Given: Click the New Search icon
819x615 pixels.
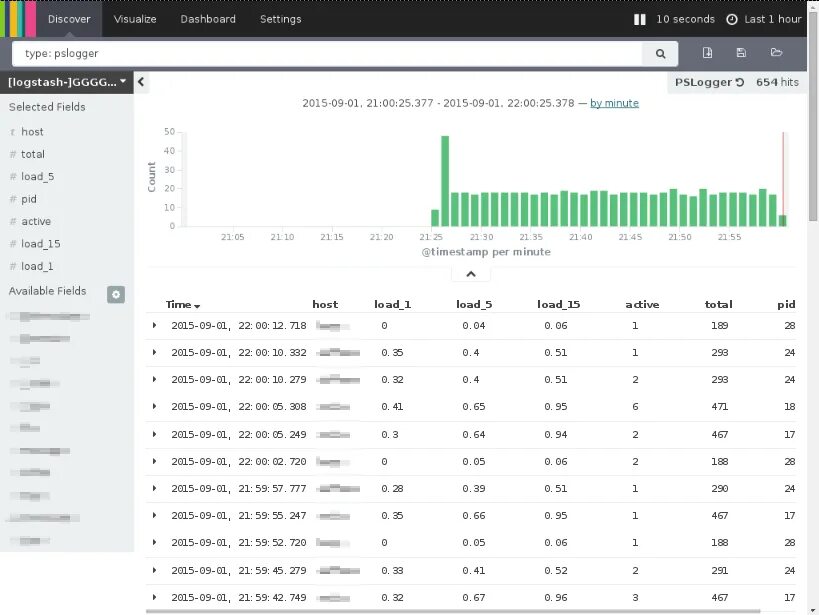Looking at the screenshot, I should coord(707,53).
